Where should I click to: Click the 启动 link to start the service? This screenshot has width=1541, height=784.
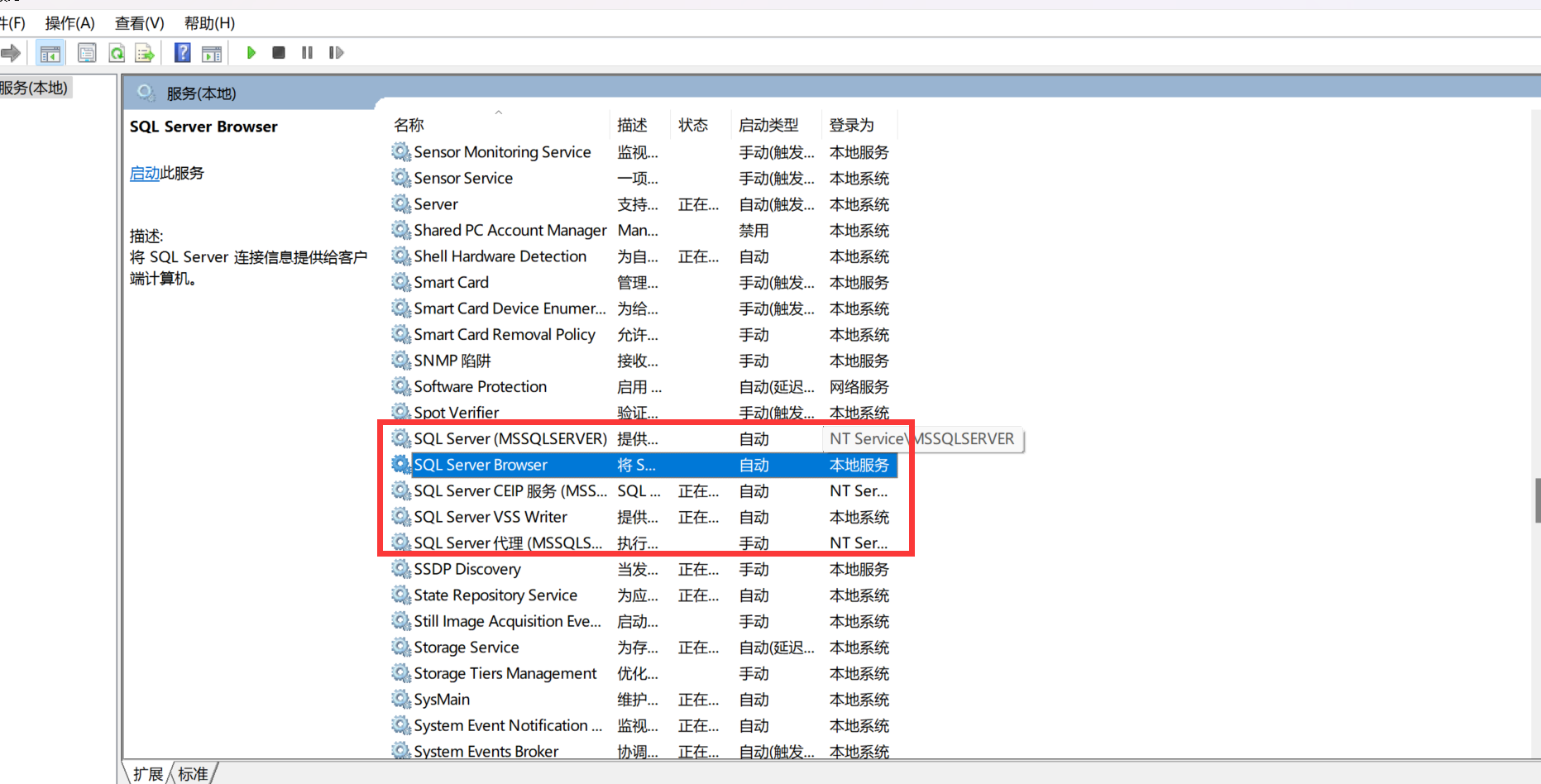coord(145,173)
